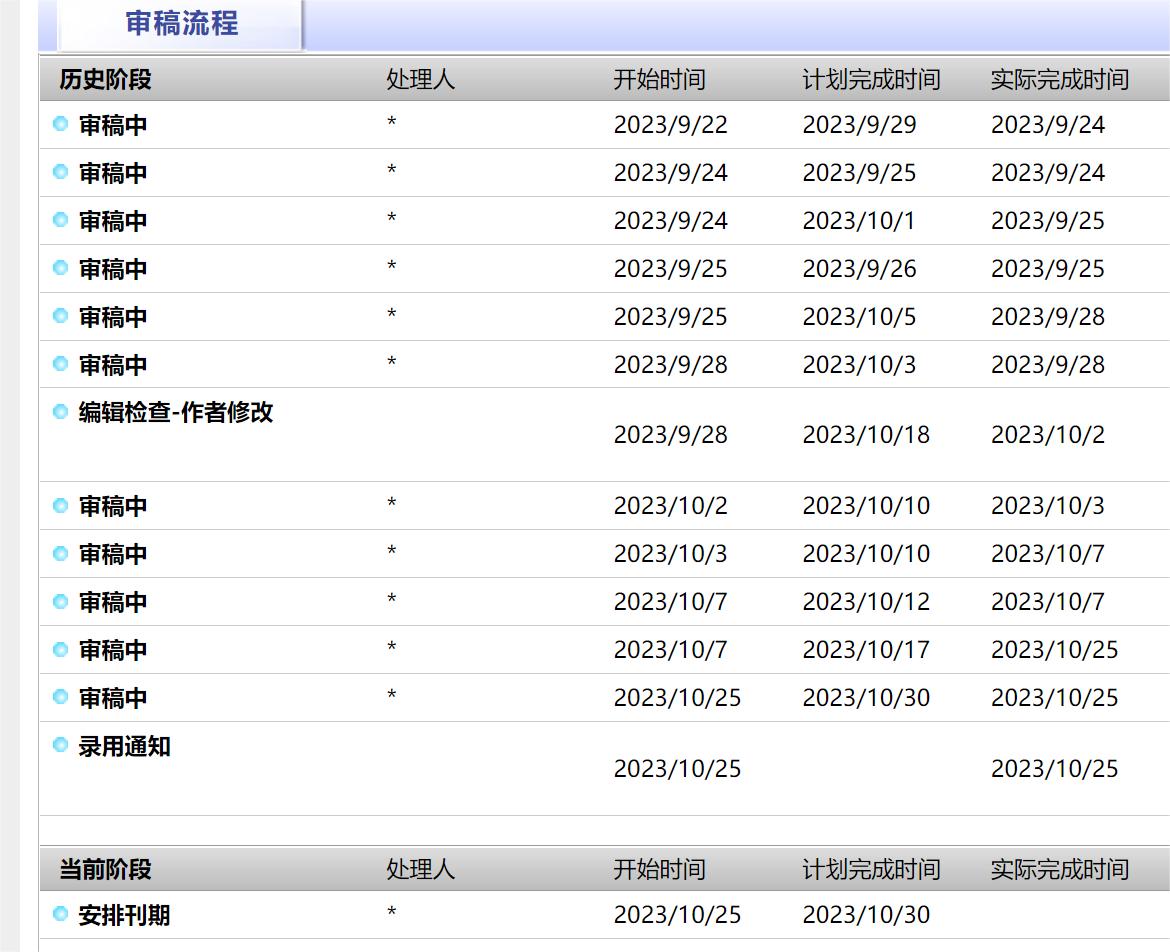Click the 历史阶段 column header
Screen dimensions: 1170x952
tap(105, 80)
